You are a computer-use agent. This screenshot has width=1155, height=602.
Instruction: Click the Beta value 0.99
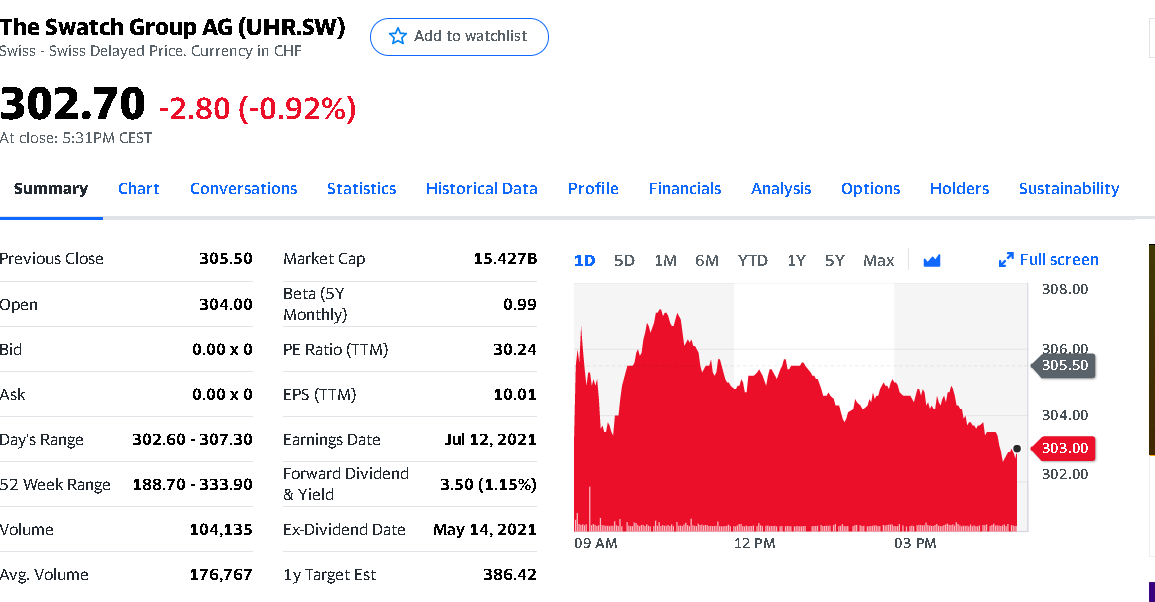coord(519,304)
